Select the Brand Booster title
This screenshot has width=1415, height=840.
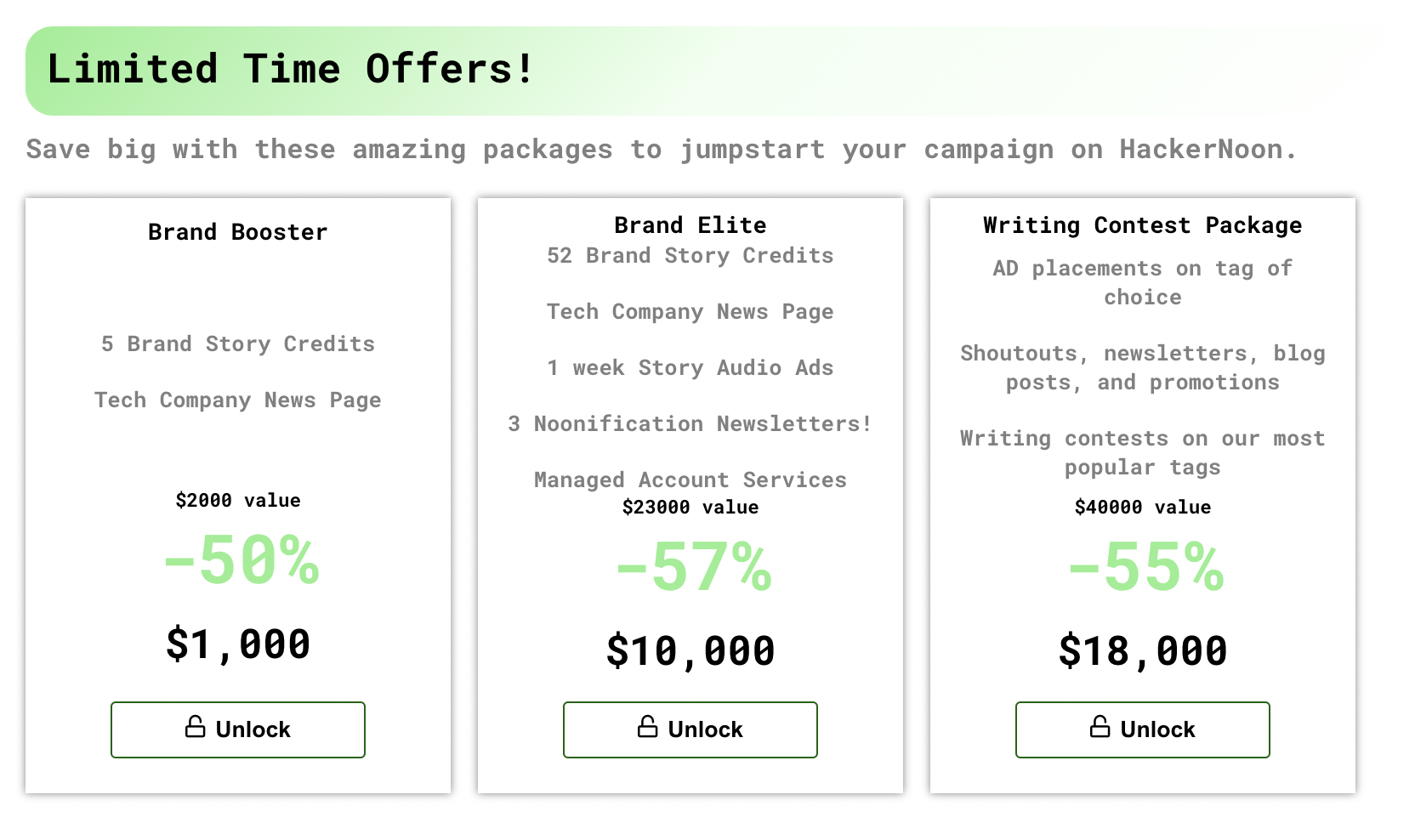(238, 232)
